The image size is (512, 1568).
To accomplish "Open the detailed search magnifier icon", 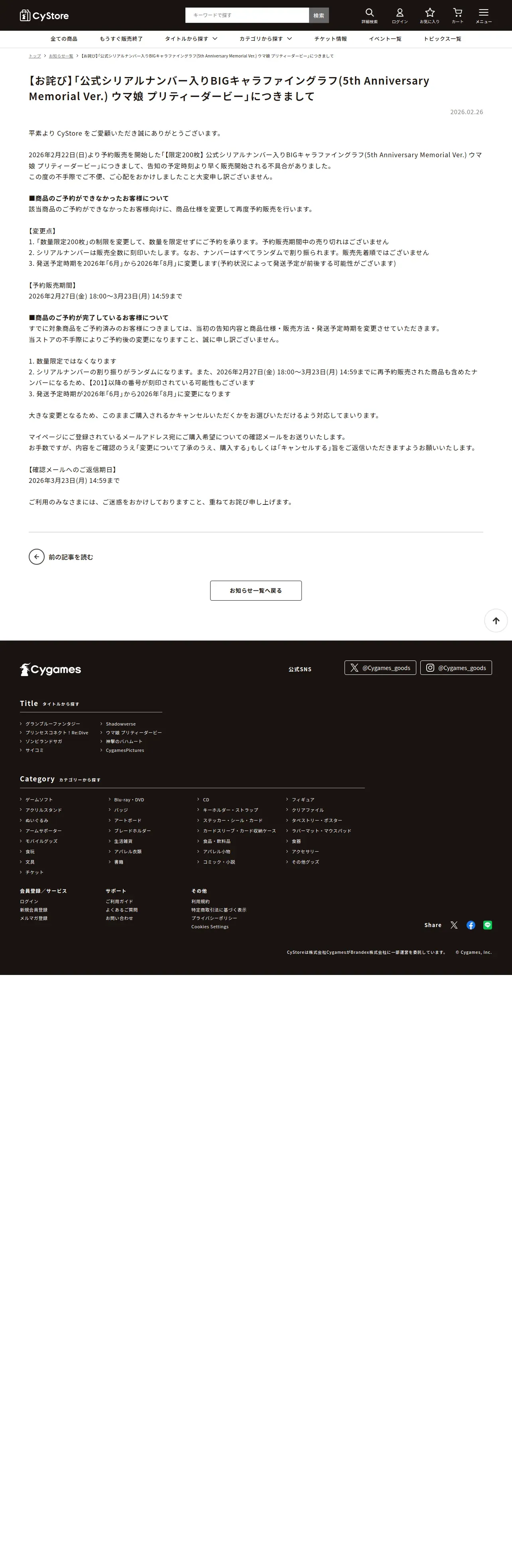I will 370,15.
